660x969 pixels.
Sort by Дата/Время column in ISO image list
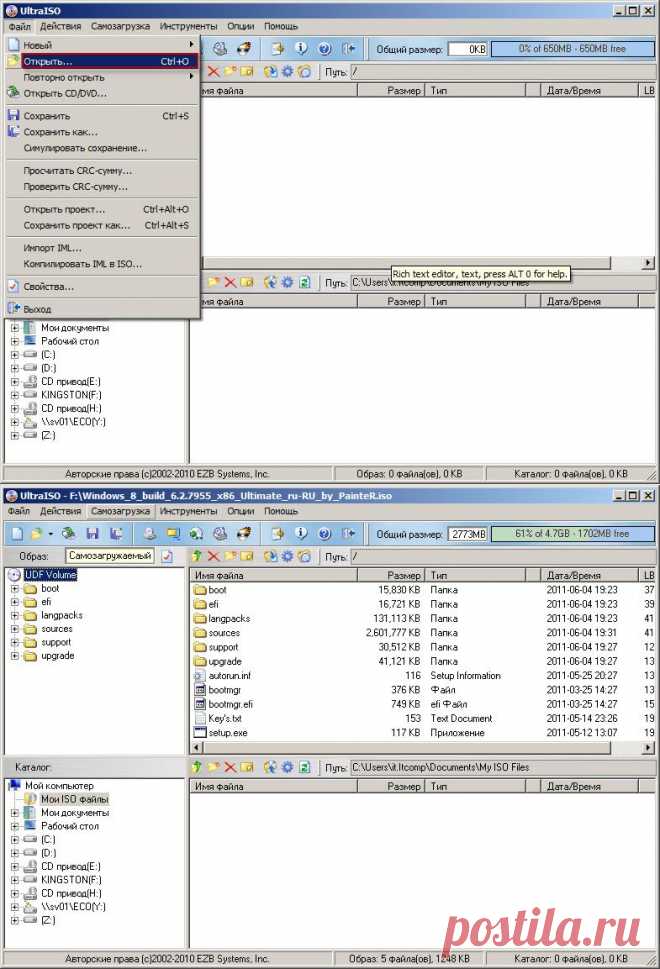tap(589, 575)
